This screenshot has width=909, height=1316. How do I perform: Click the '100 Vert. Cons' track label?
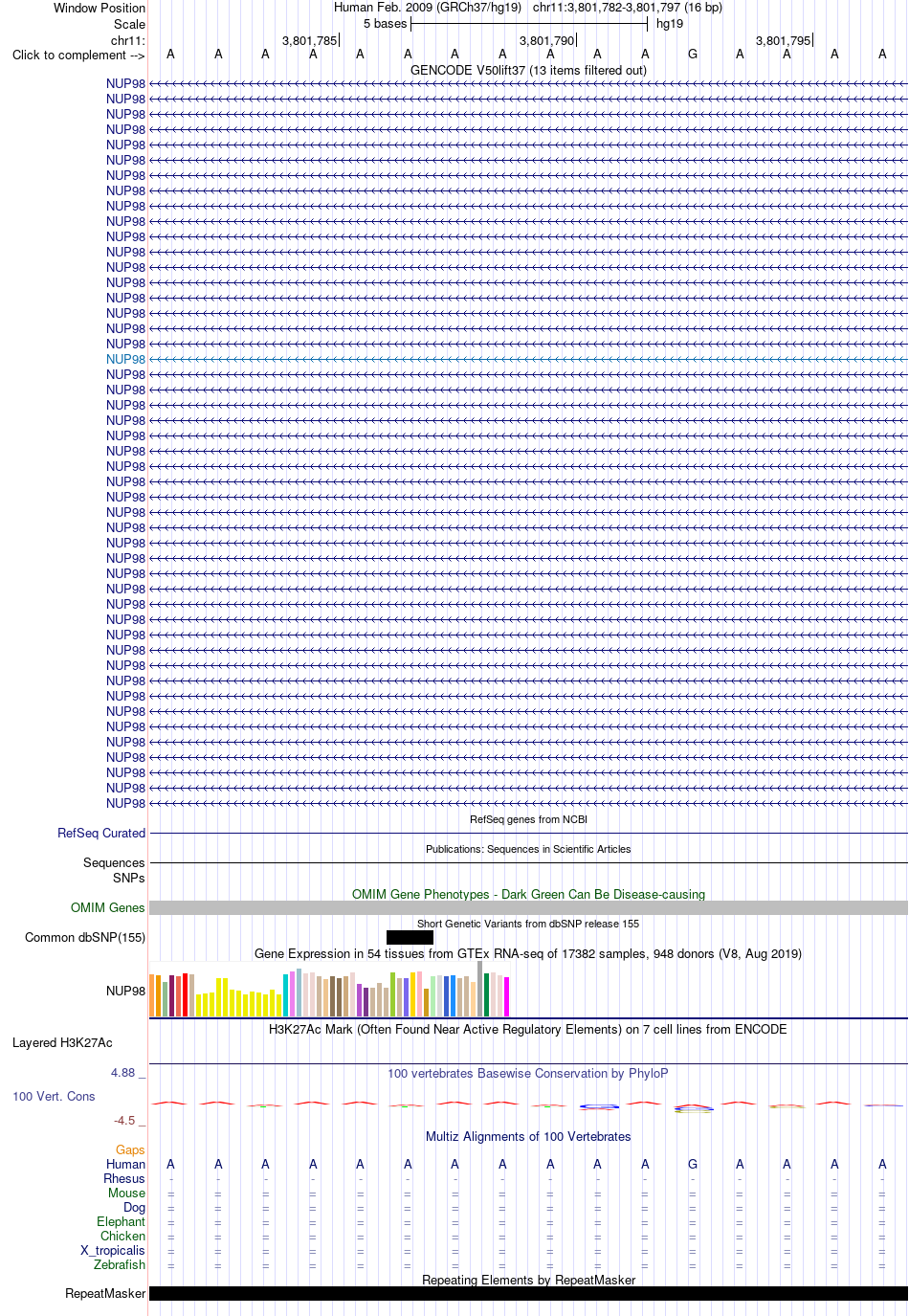54,1096
